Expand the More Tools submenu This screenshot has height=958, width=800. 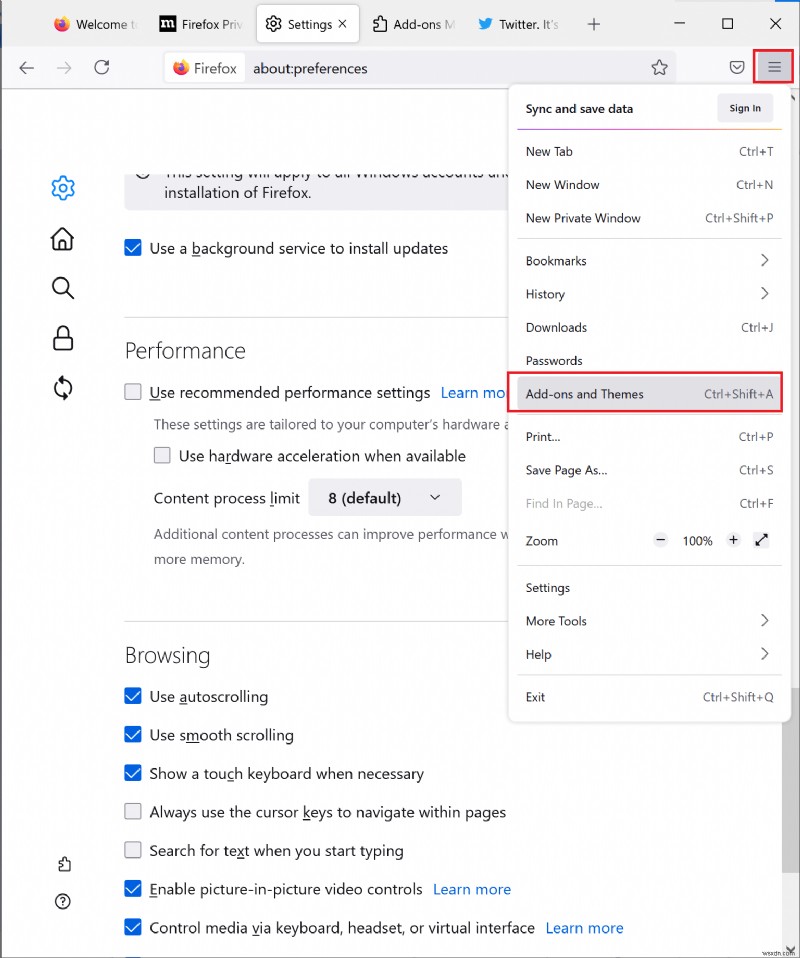point(648,621)
